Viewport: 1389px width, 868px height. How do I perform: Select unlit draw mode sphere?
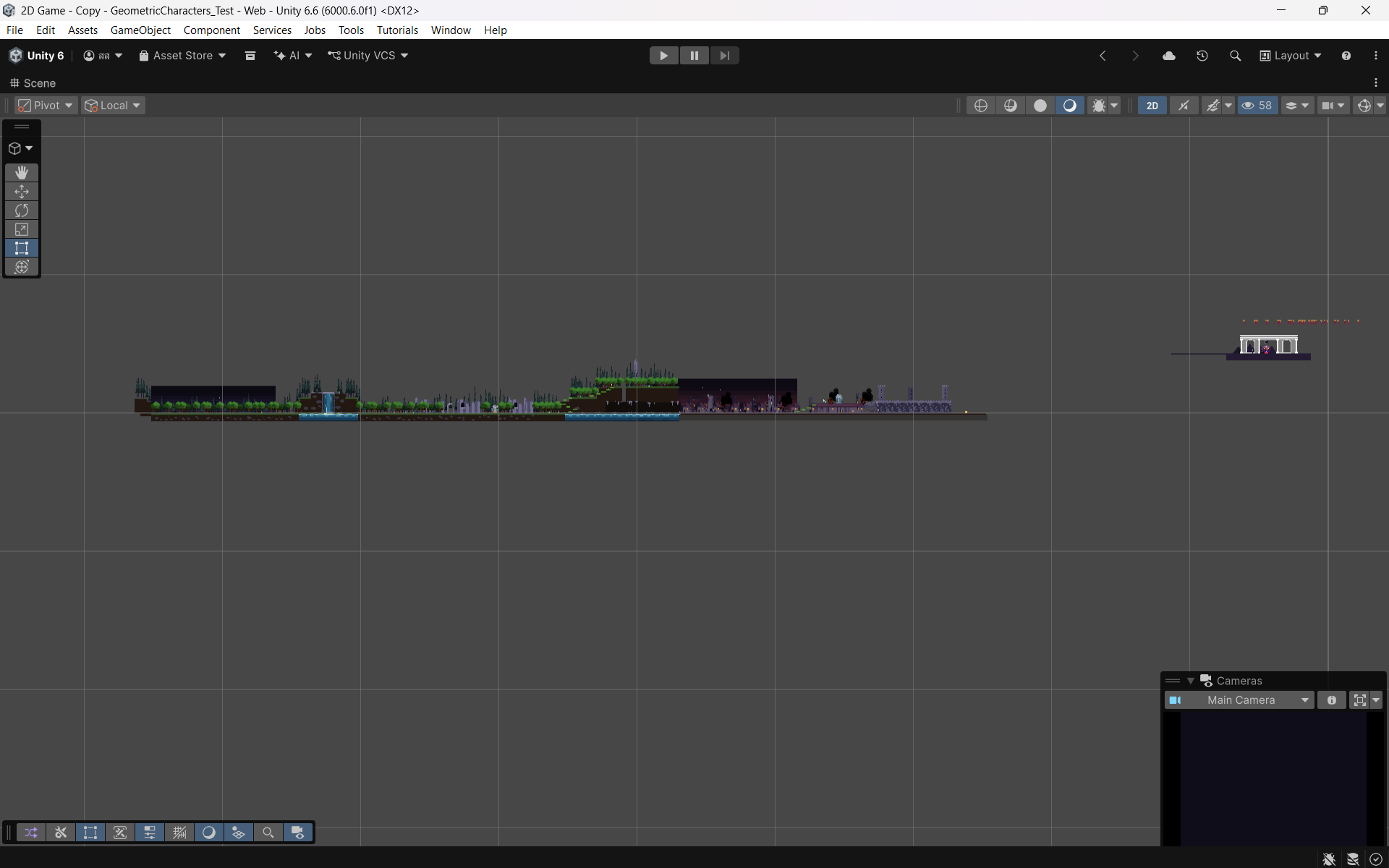click(x=1040, y=106)
